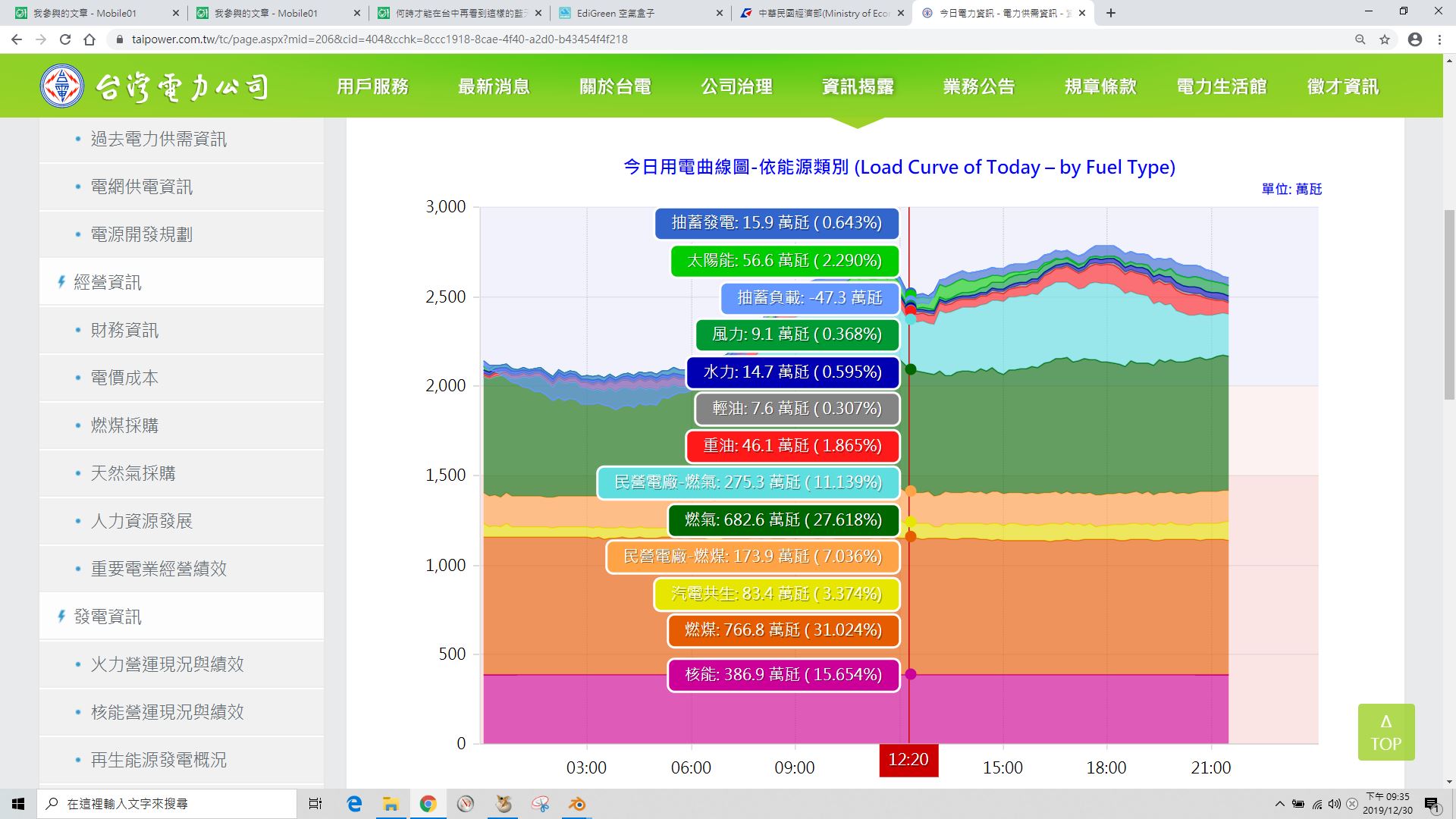Screen dimensions: 1456x819
Task: Reload the Taipower page
Action: [x=65, y=39]
